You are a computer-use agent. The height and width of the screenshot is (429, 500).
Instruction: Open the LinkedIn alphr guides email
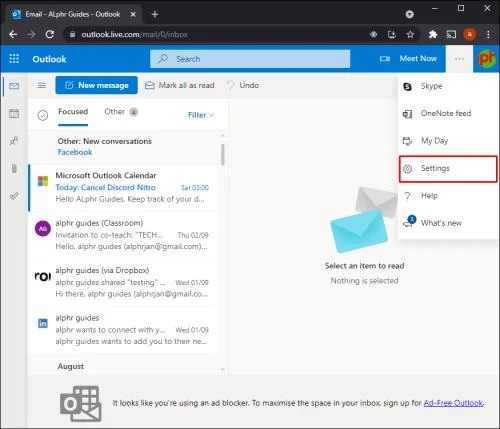pos(123,330)
